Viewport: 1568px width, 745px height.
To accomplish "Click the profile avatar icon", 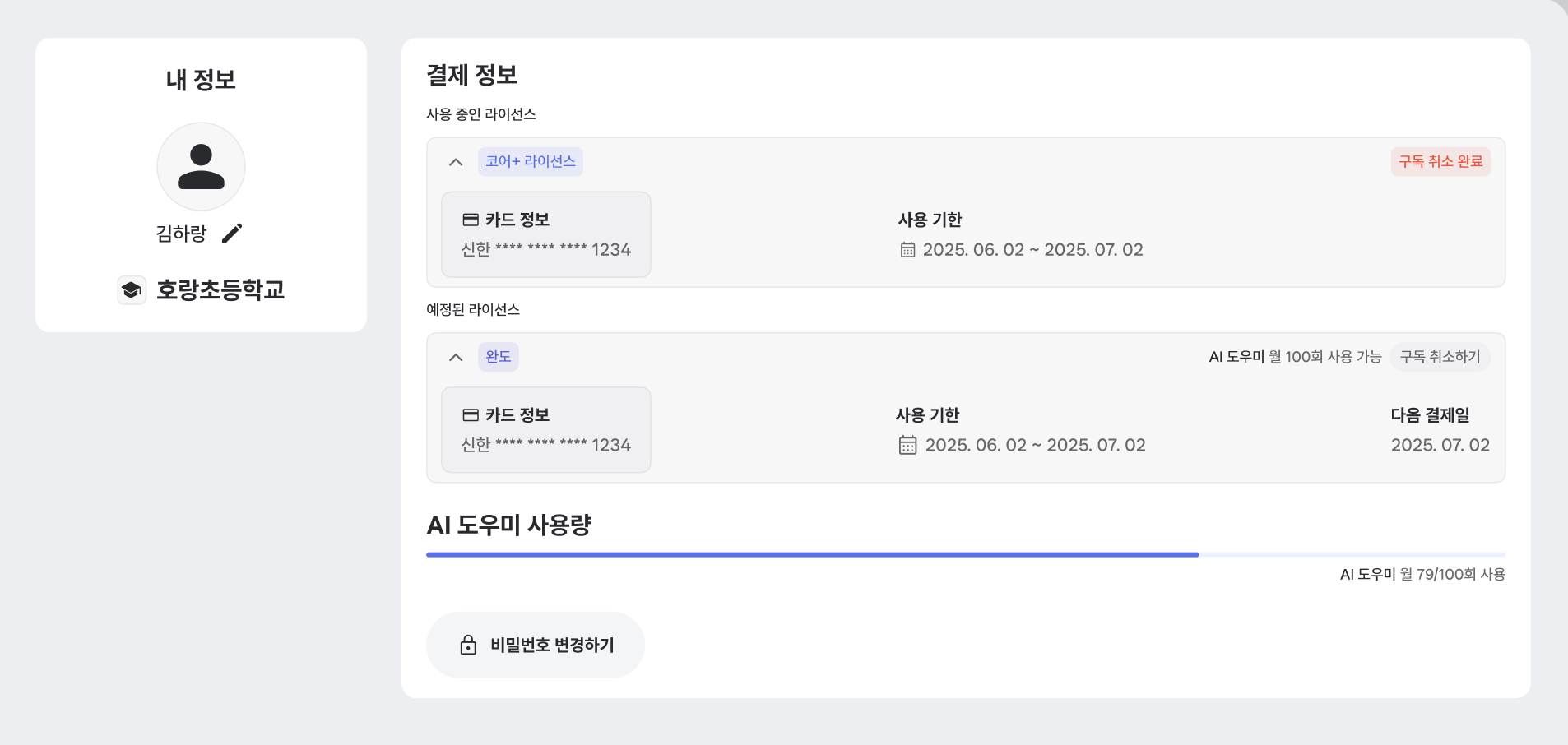I will tap(201, 166).
